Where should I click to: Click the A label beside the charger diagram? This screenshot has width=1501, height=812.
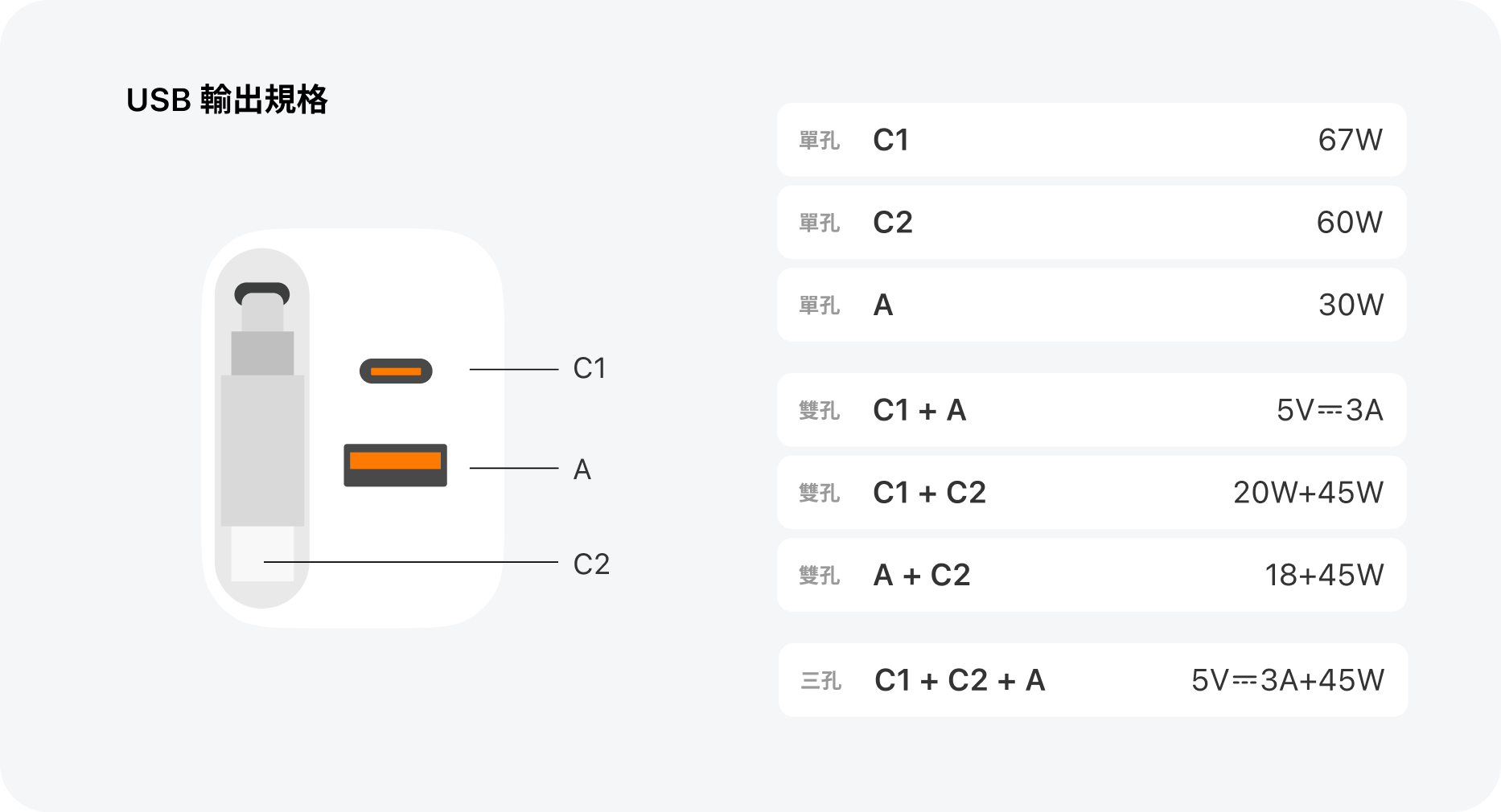coord(582,470)
